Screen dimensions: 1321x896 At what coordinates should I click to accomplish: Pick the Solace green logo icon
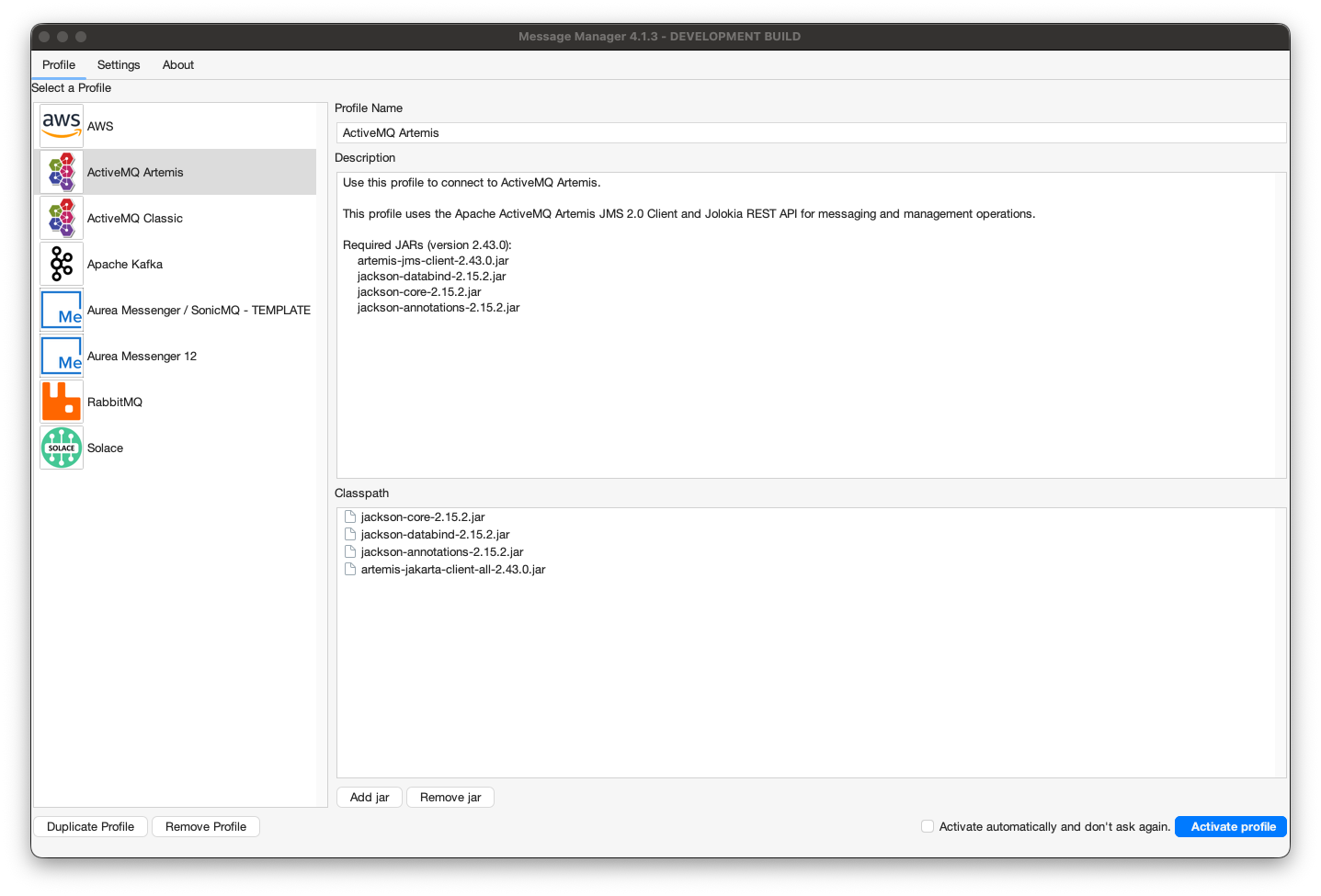click(x=62, y=448)
